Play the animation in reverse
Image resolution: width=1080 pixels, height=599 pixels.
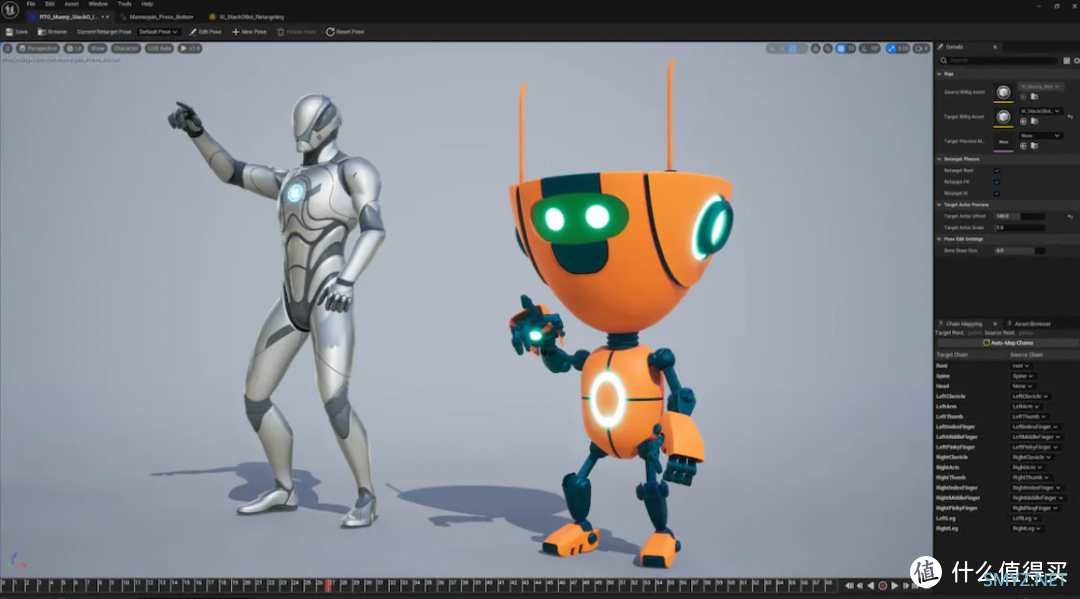(871, 586)
